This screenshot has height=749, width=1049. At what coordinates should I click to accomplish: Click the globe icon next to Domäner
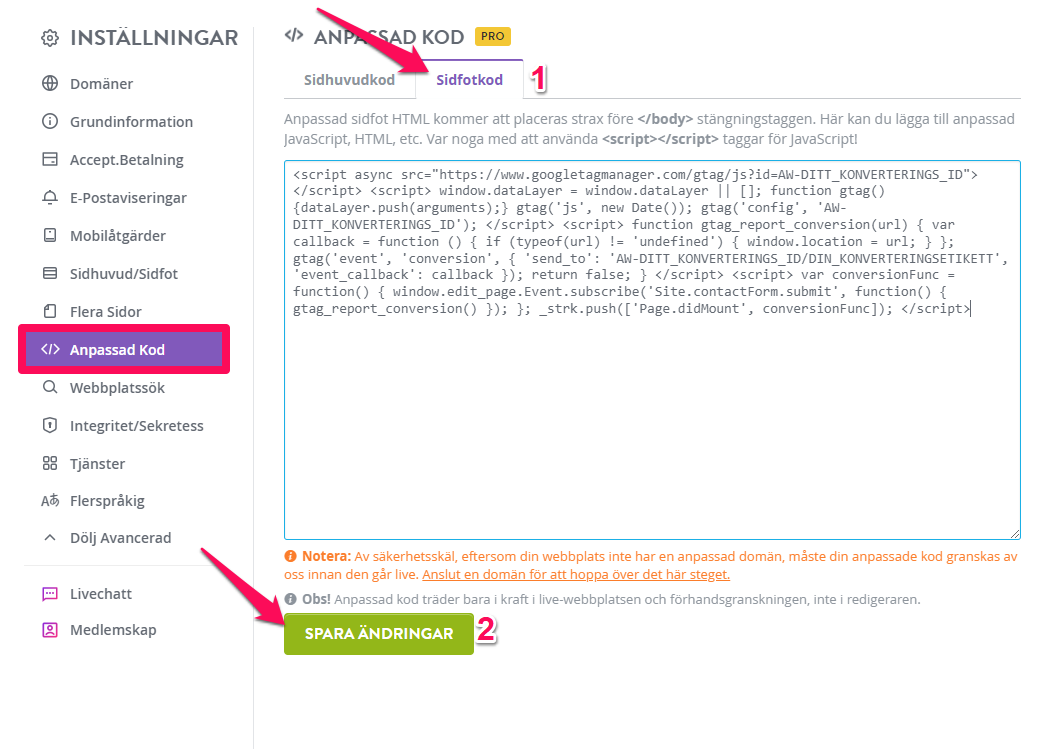pyautogui.click(x=50, y=84)
